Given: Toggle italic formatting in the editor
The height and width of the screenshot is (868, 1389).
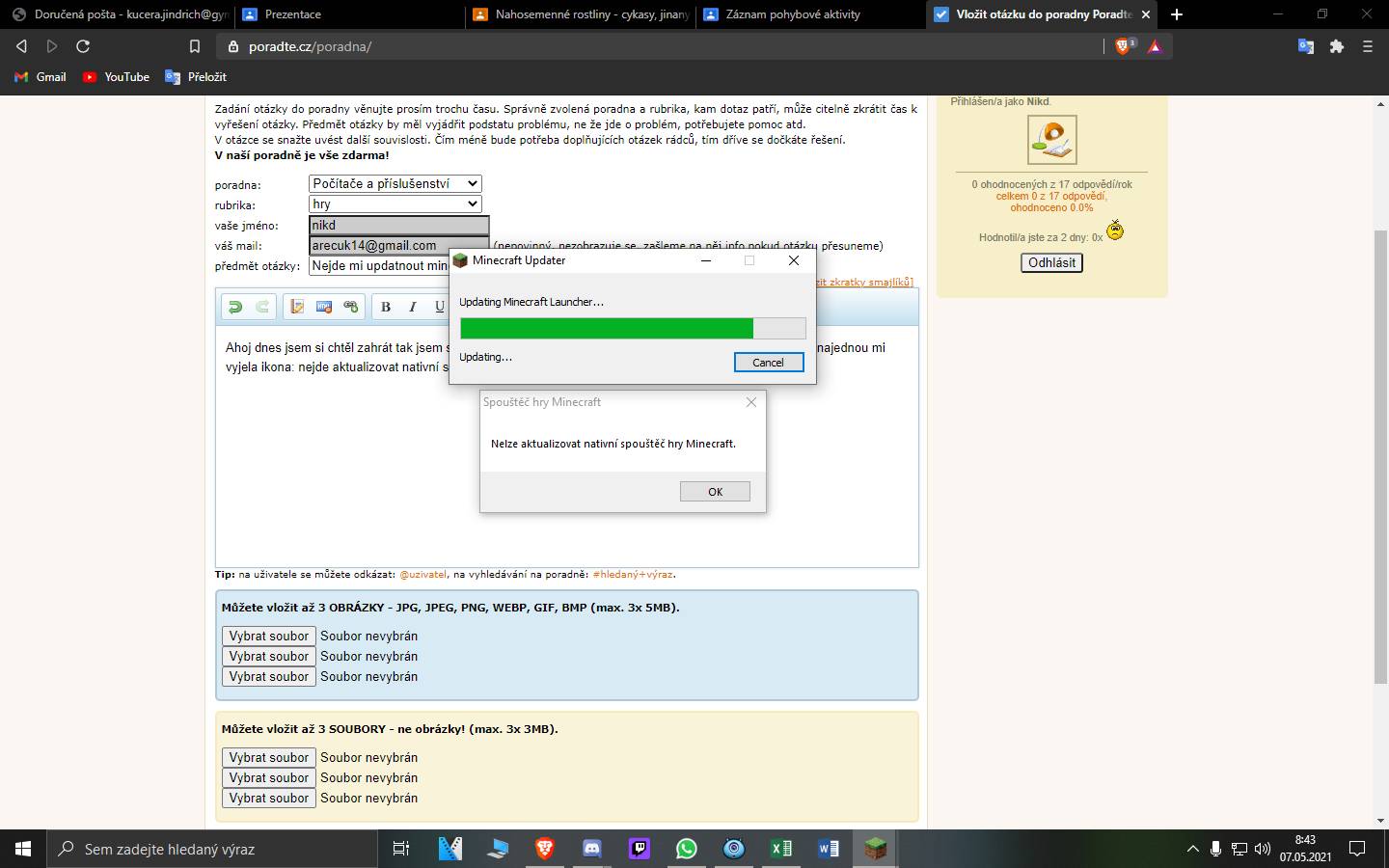Looking at the screenshot, I should 413,307.
